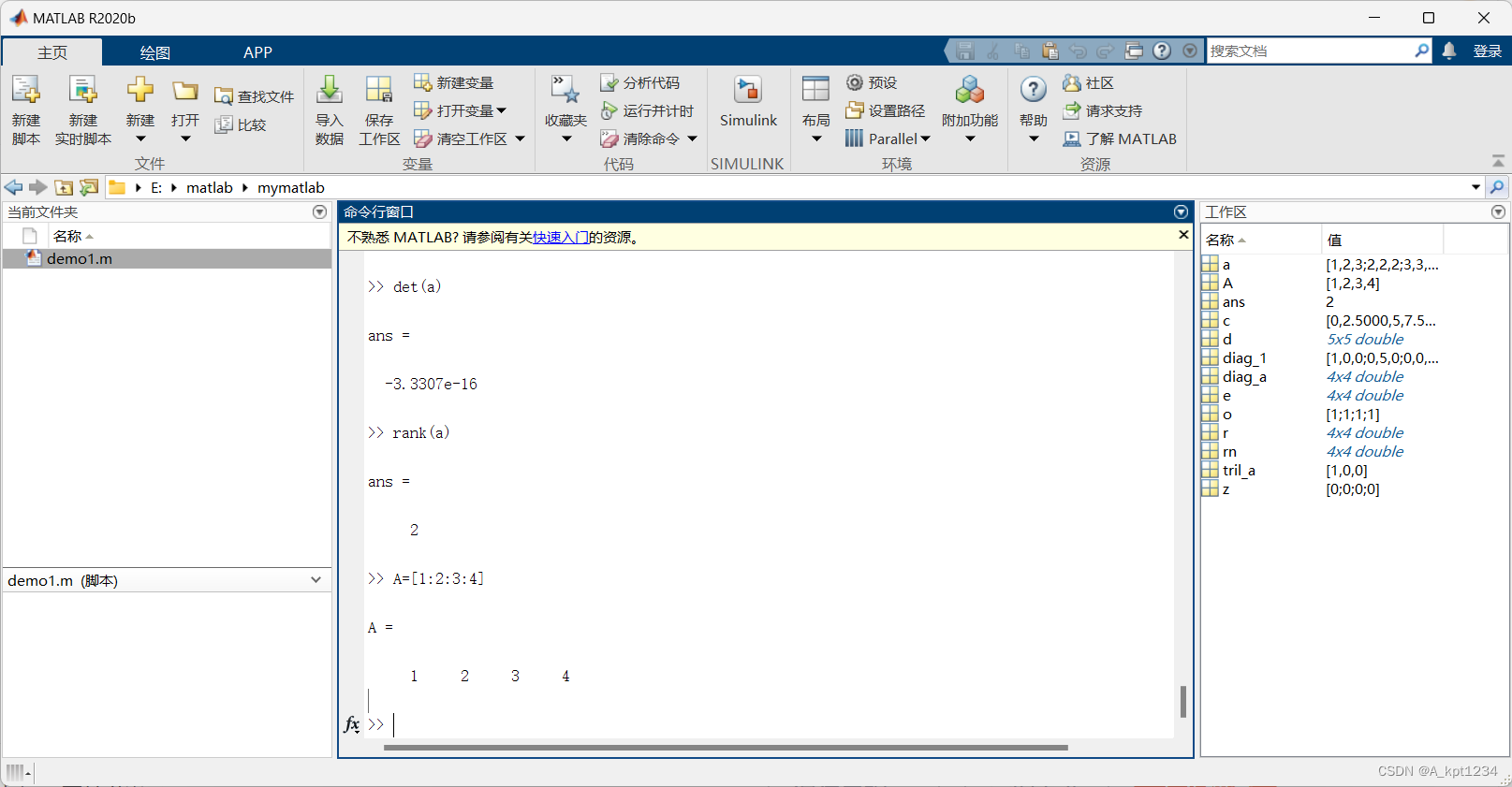Screen dimensions: 1512x787
Task: Click the notification bell icon
Action: 1449,51
